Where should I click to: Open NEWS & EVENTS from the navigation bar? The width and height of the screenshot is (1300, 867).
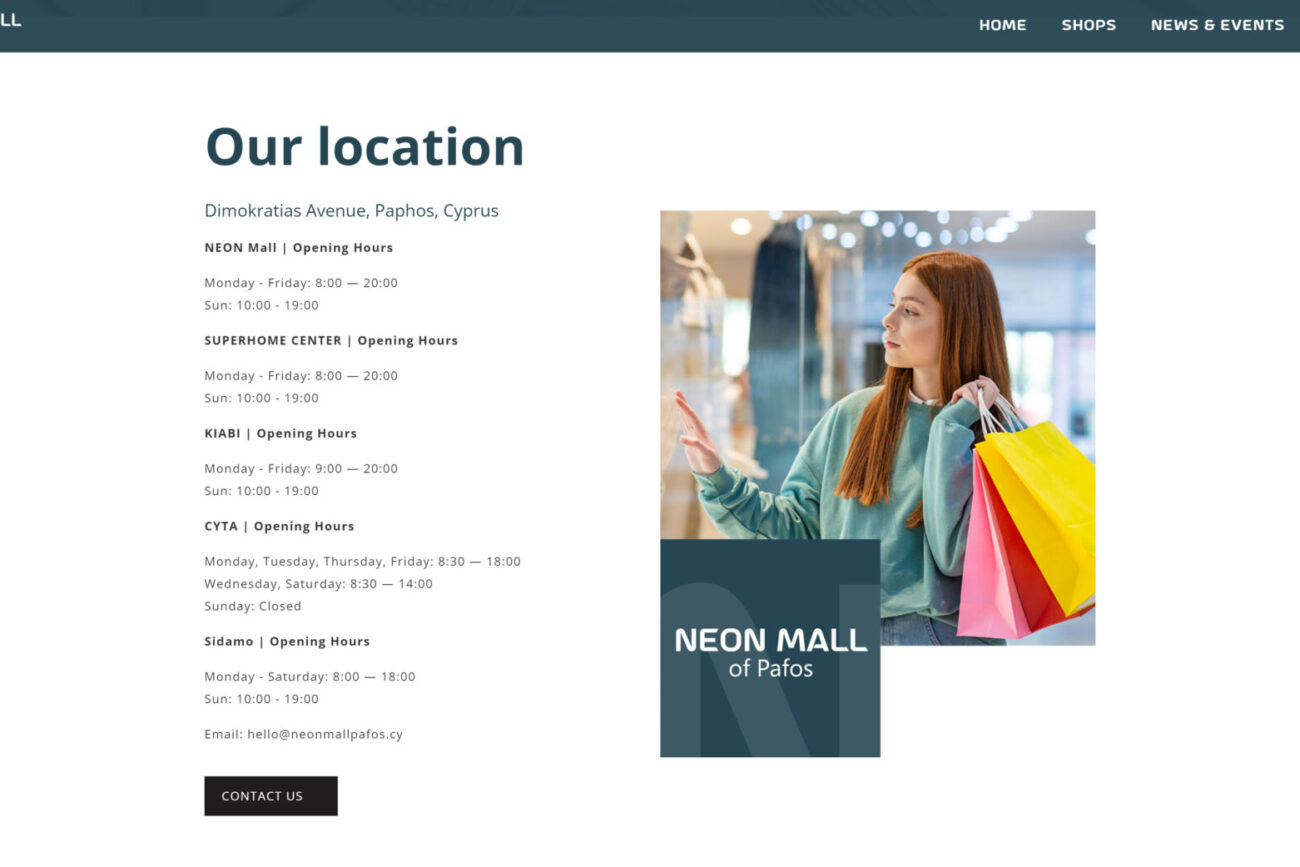pyautogui.click(x=1217, y=25)
